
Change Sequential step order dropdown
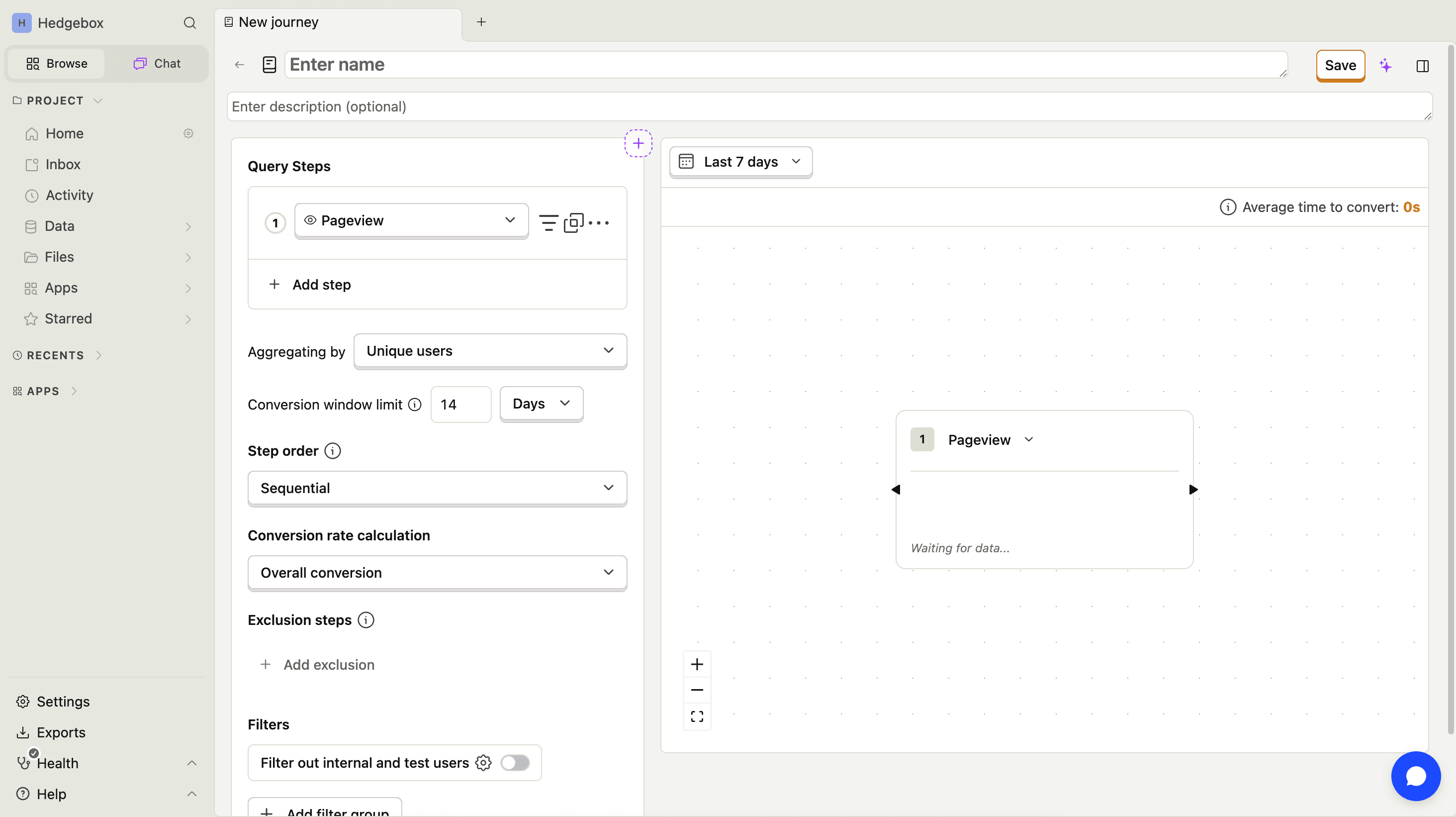click(437, 488)
